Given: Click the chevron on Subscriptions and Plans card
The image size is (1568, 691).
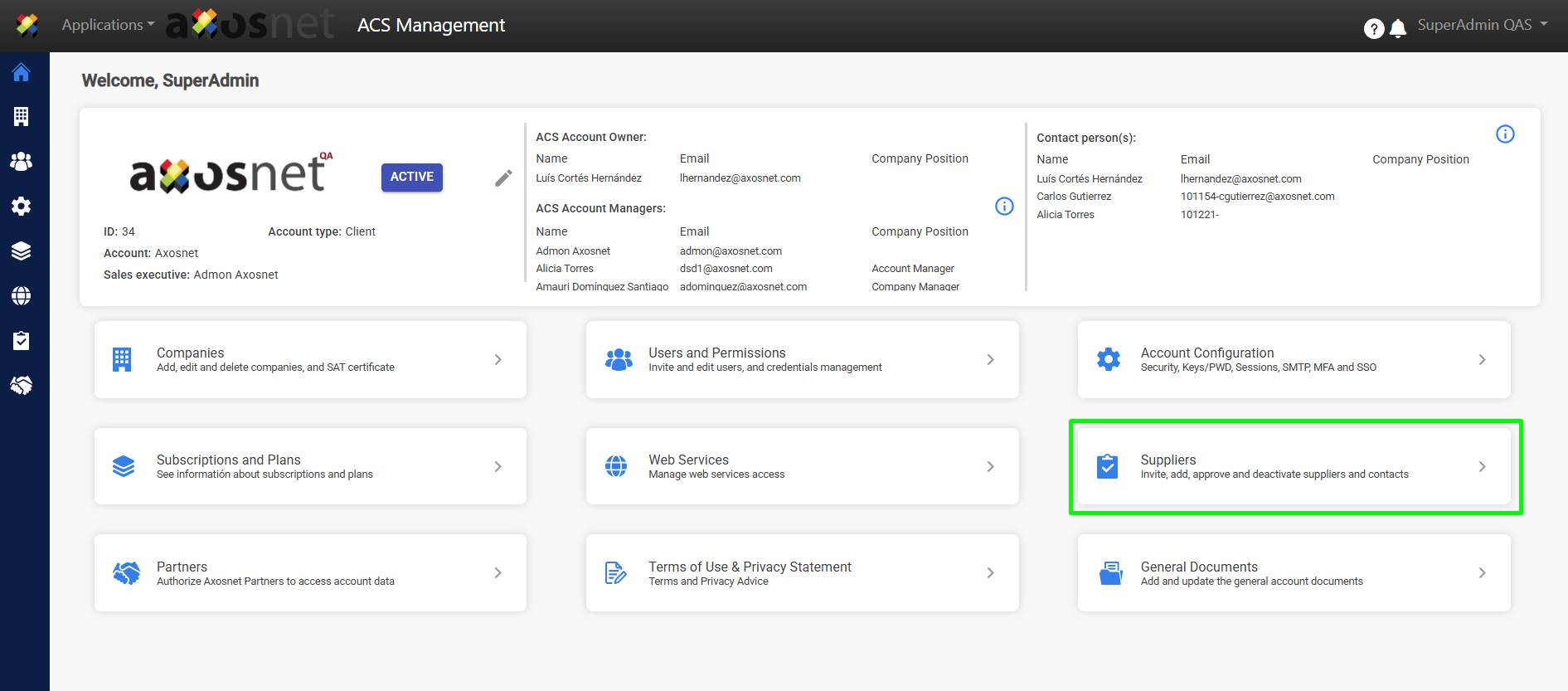Looking at the screenshot, I should (x=498, y=466).
